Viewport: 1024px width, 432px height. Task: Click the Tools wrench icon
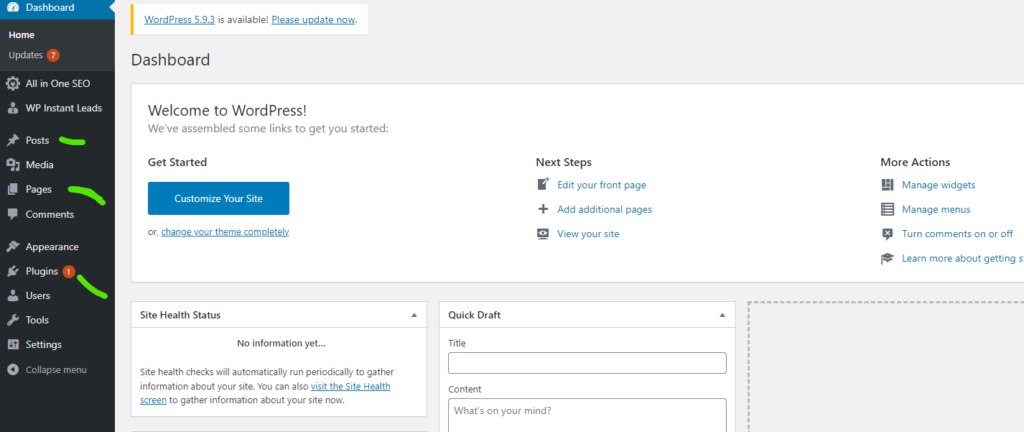(x=12, y=320)
